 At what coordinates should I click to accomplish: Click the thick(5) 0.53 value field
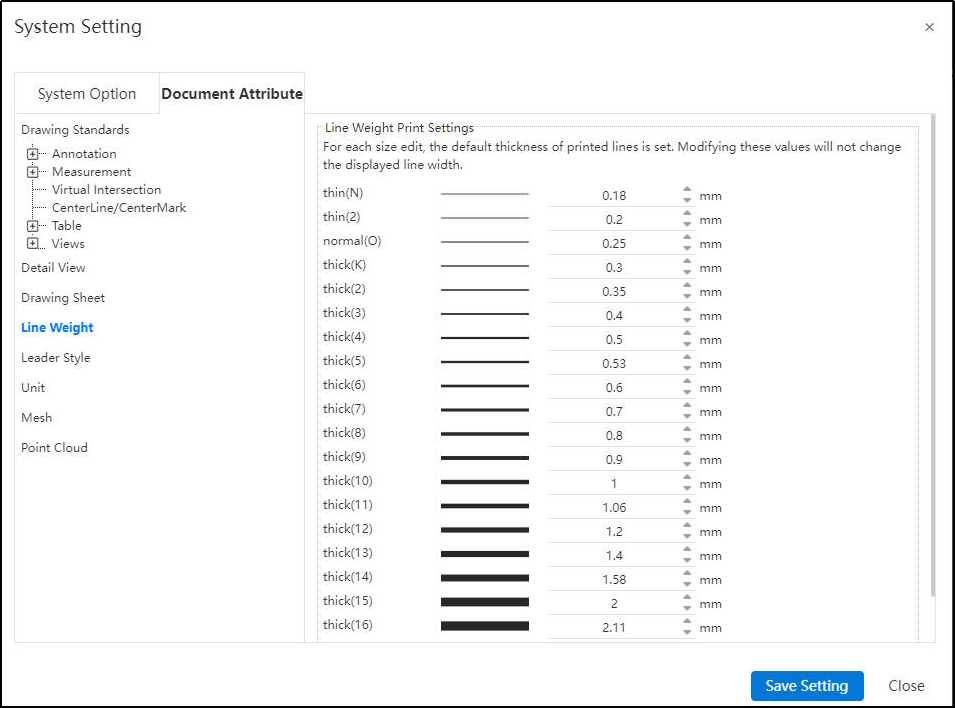point(614,363)
